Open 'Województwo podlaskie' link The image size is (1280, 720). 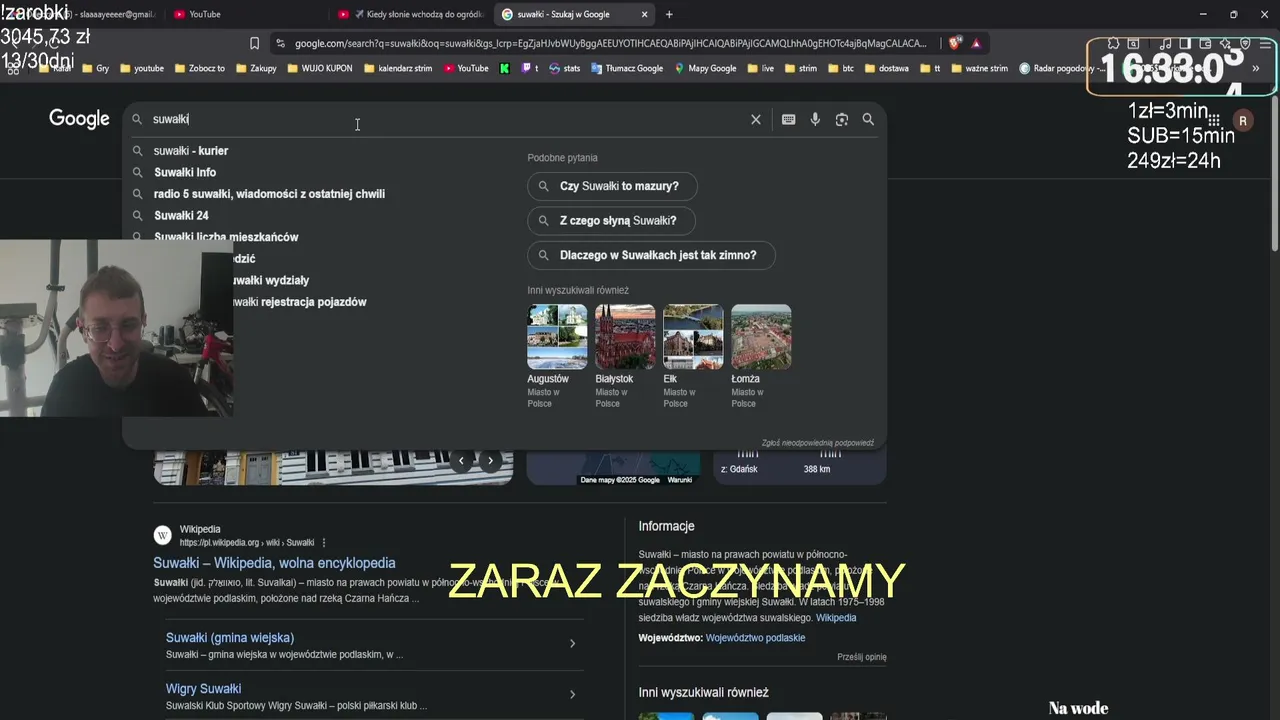point(755,638)
